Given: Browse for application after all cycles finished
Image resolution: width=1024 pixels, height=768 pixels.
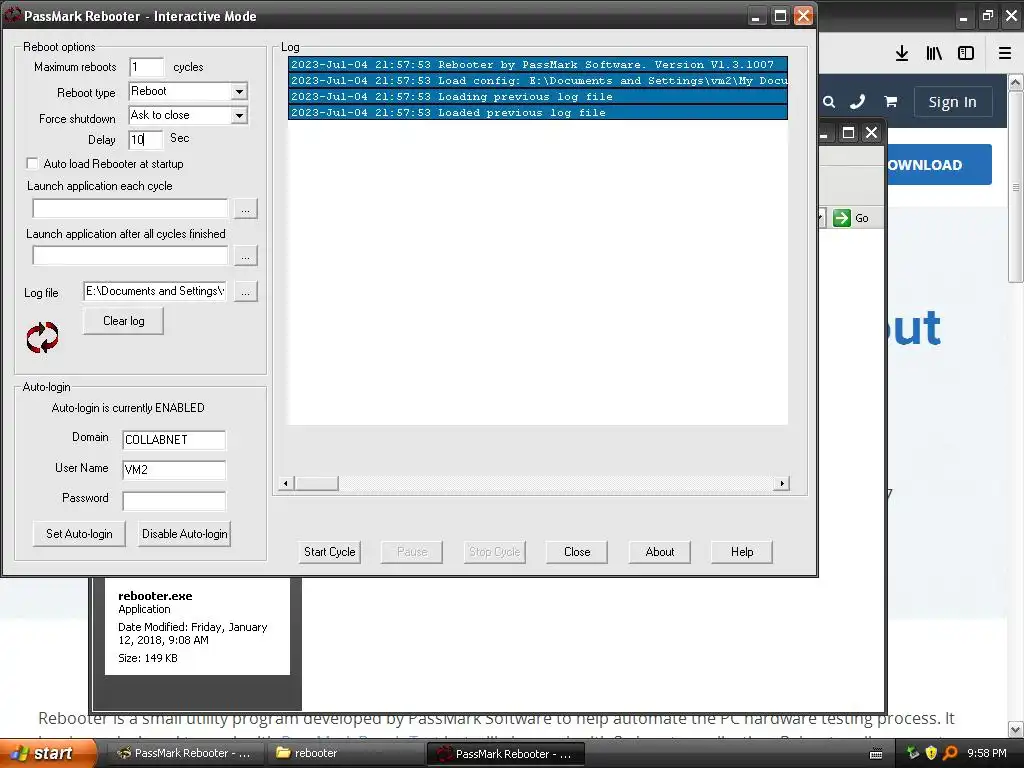Looking at the screenshot, I should (246, 256).
